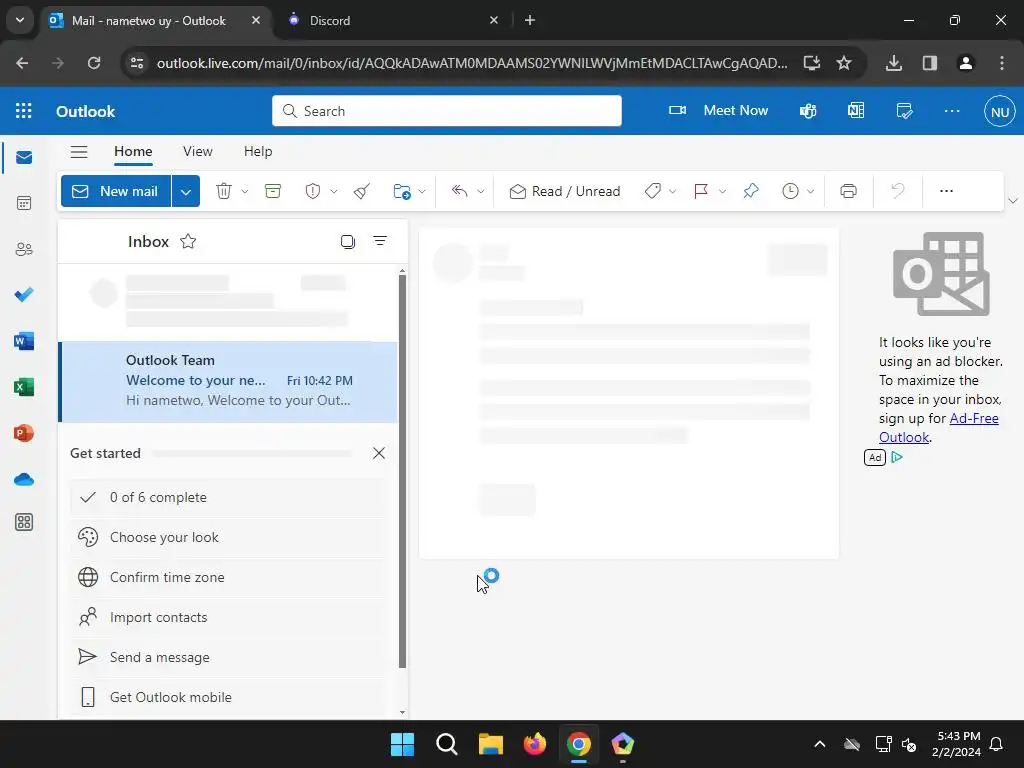The width and height of the screenshot is (1024, 768).
Task: Toggle the hamburger navigation pane button
Action: pos(79,152)
